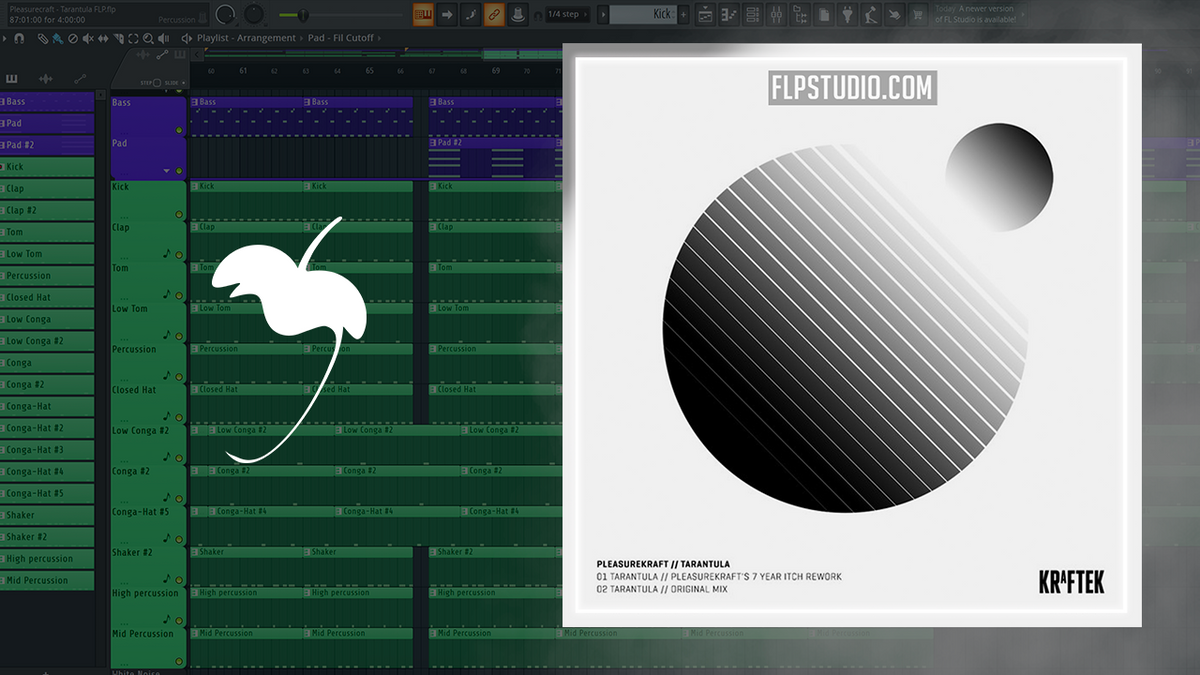Toggle the metronome on
This screenshot has height=675, width=1200.
pos(517,14)
